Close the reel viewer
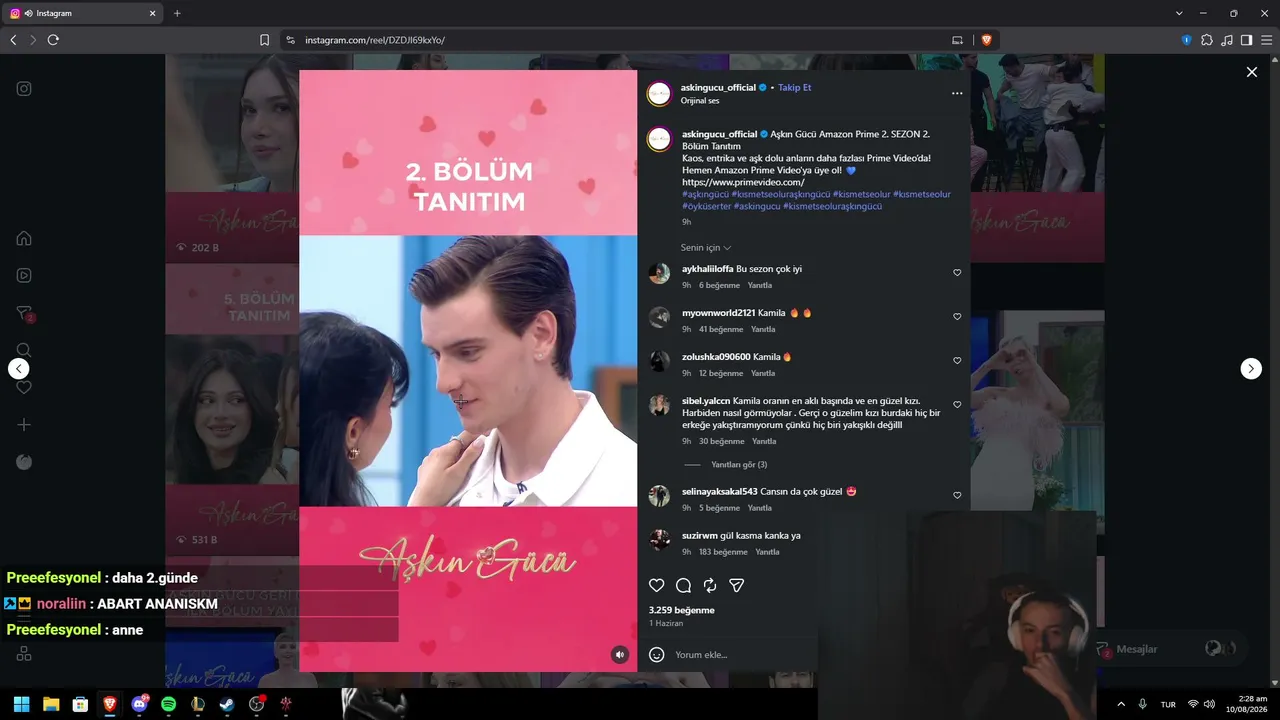Screen dimensions: 1280x720 click(1251, 72)
